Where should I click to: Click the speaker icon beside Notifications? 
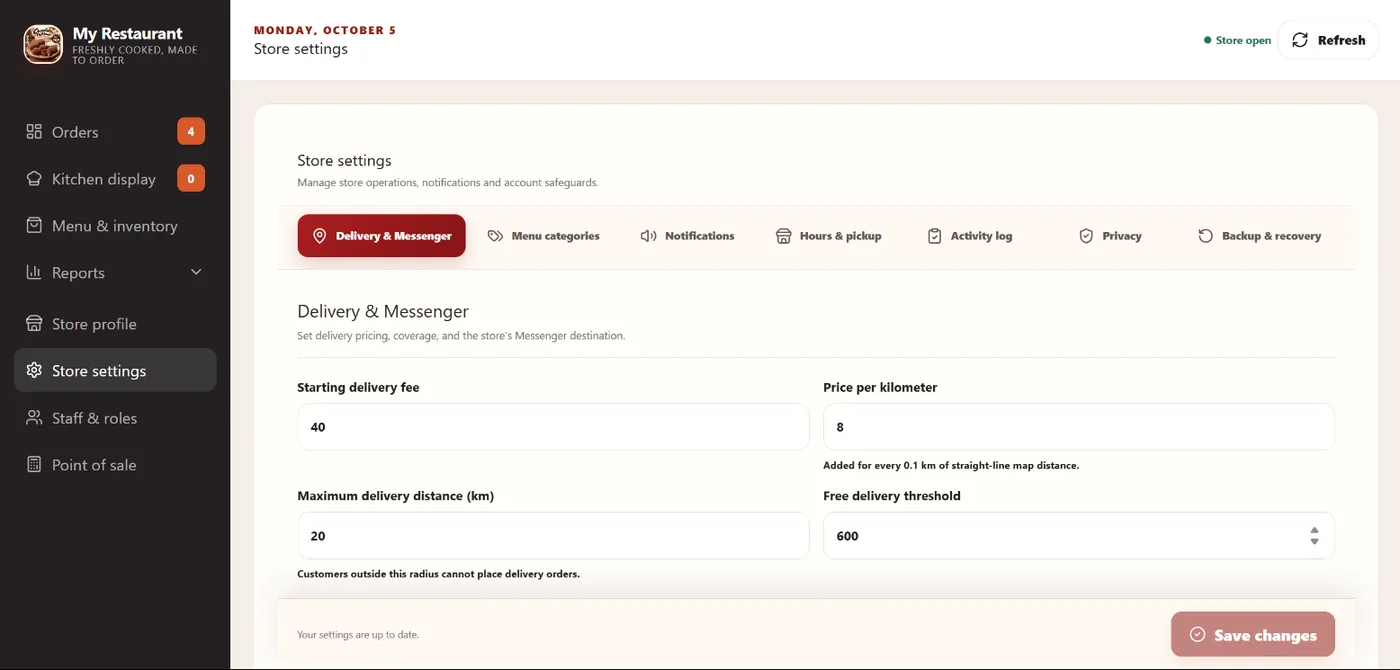(x=648, y=236)
